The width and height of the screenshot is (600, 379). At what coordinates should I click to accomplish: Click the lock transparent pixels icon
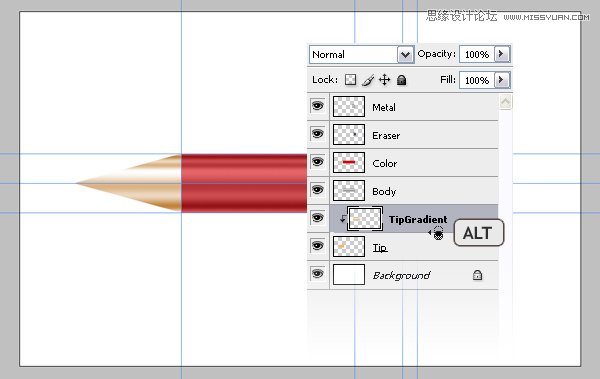coord(351,80)
